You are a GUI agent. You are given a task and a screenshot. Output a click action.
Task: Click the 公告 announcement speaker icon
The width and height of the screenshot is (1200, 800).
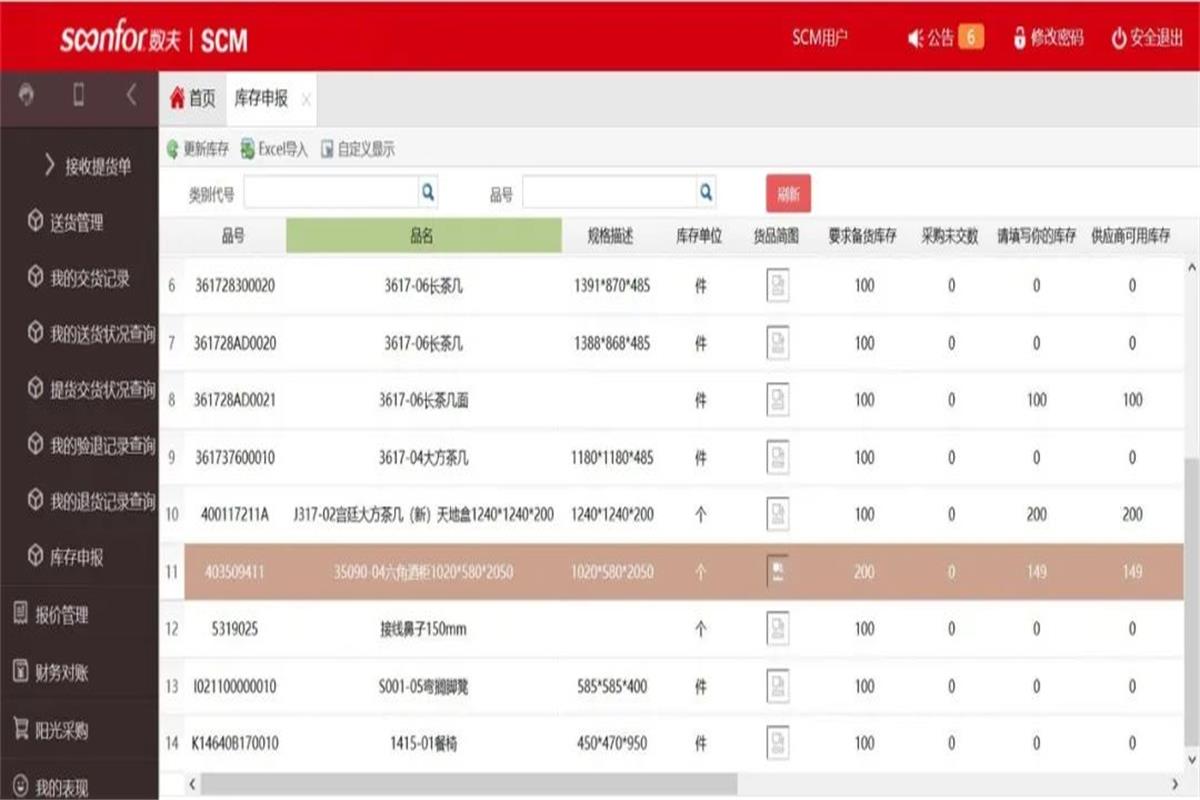pos(914,39)
